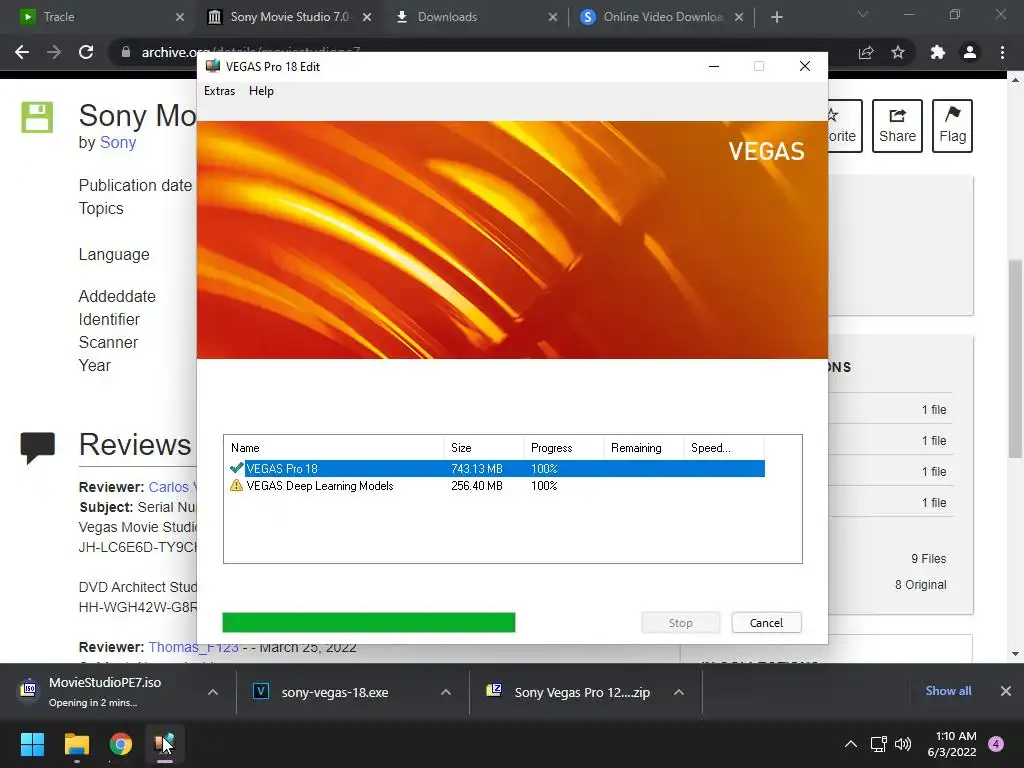Click the Progress column header
This screenshot has width=1024, height=768.
point(564,447)
